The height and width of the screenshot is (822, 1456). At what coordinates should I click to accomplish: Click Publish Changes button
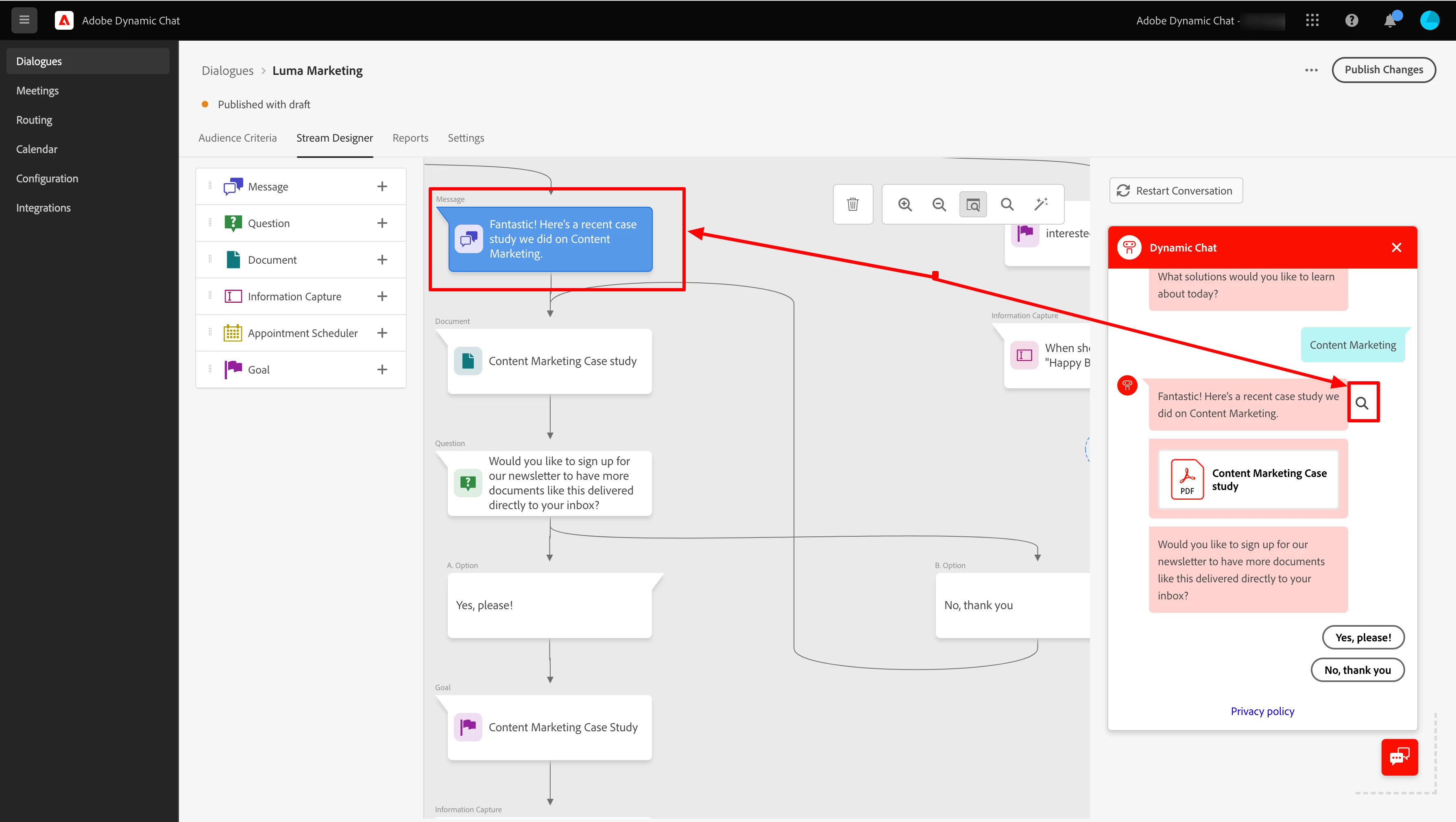point(1383,70)
